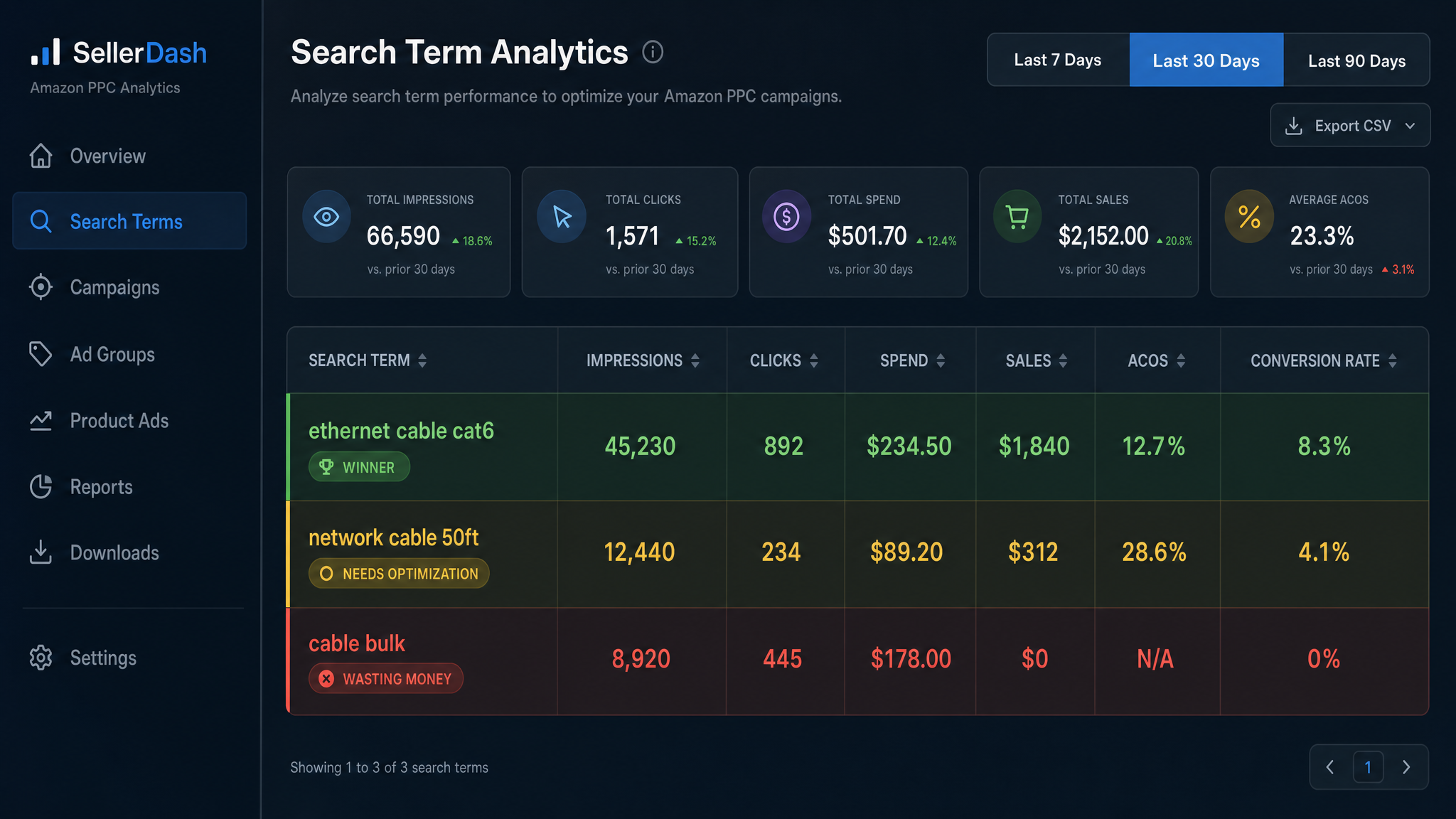Click the SellerDash bar chart logo icon

click(45, 53)
